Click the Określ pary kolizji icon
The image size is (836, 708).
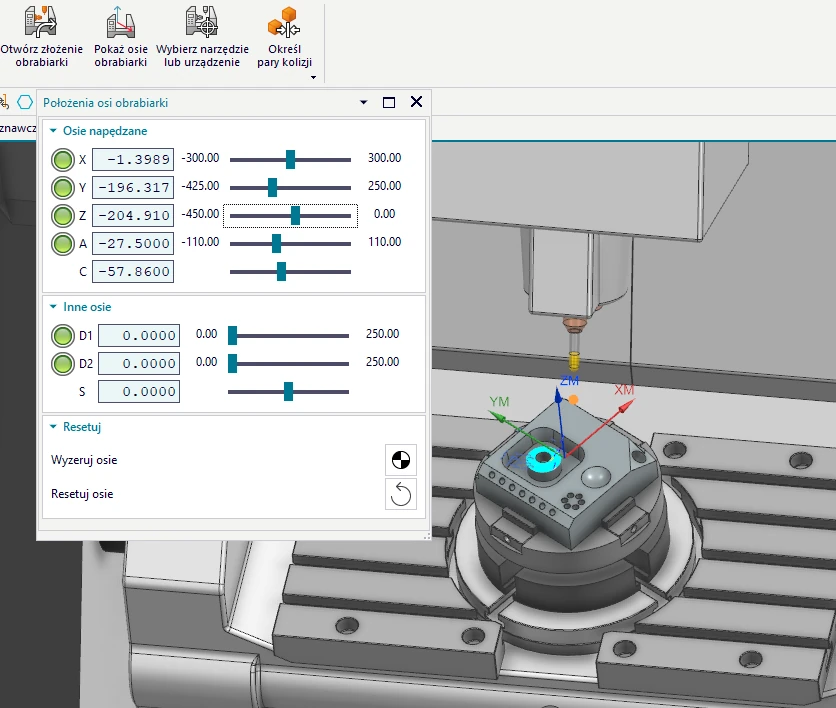(285, 22)
